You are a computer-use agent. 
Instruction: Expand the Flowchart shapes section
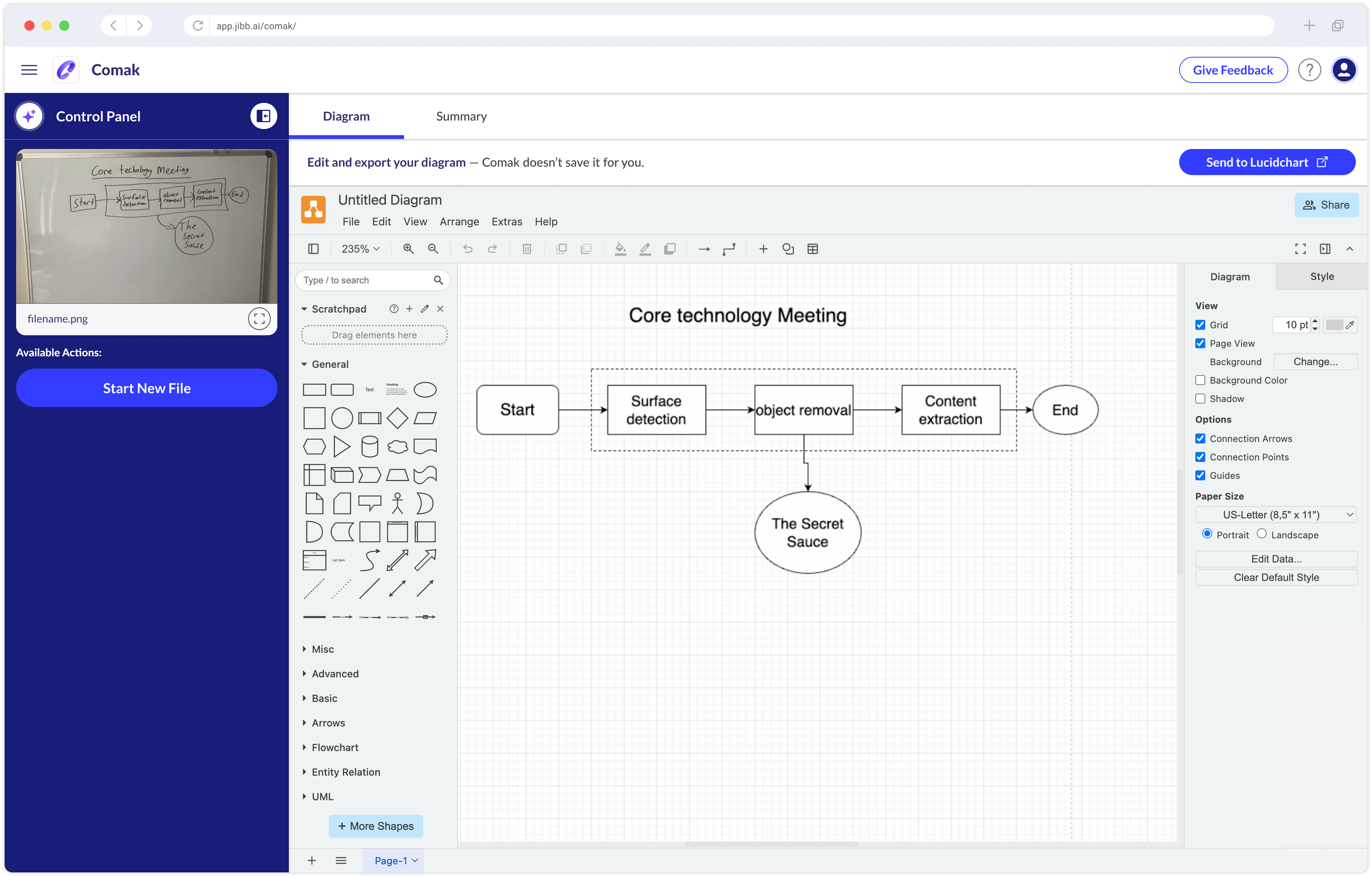pyautogui.click(x=335, y=747)
